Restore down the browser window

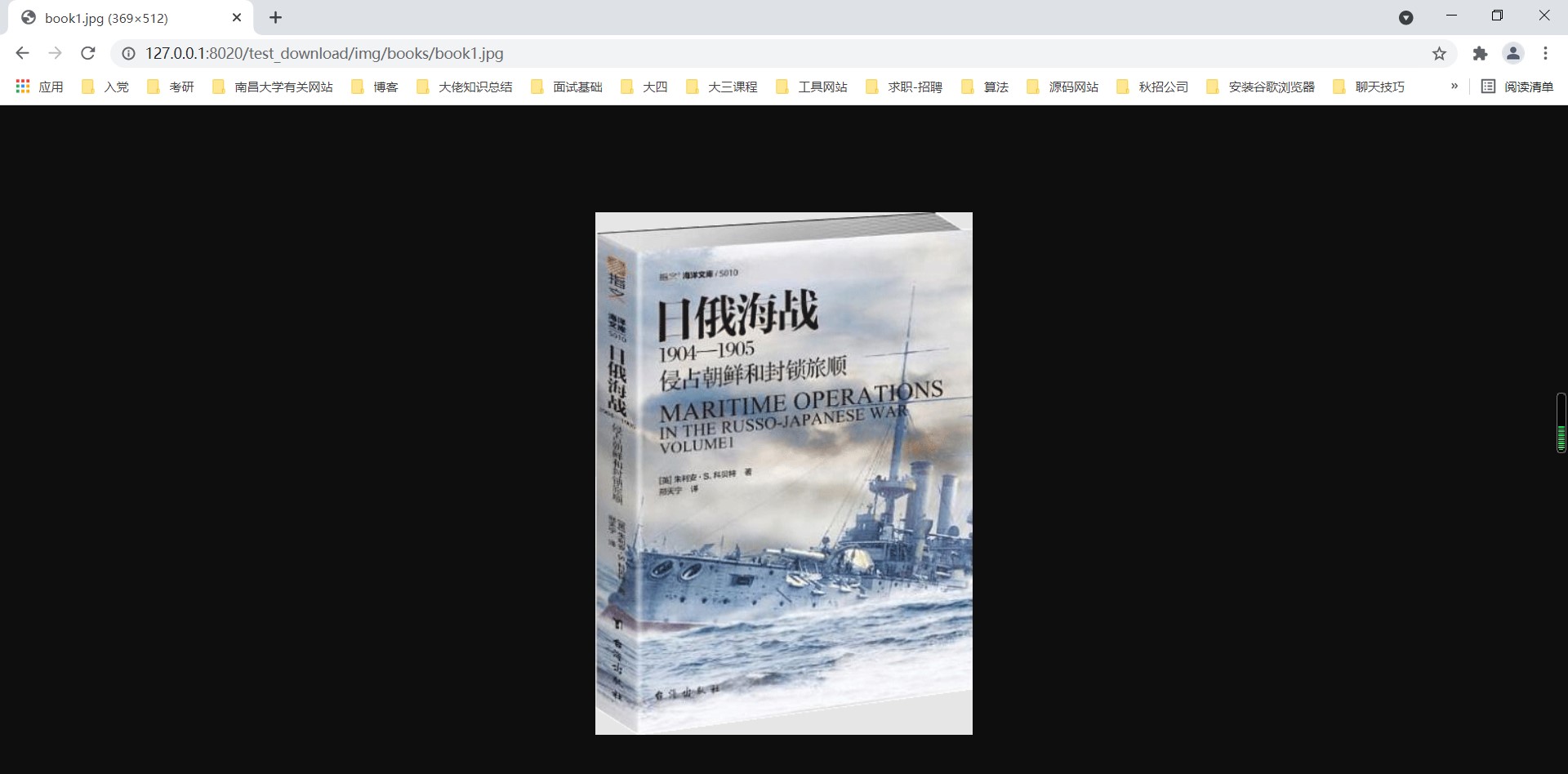(x=1497, y=16)
